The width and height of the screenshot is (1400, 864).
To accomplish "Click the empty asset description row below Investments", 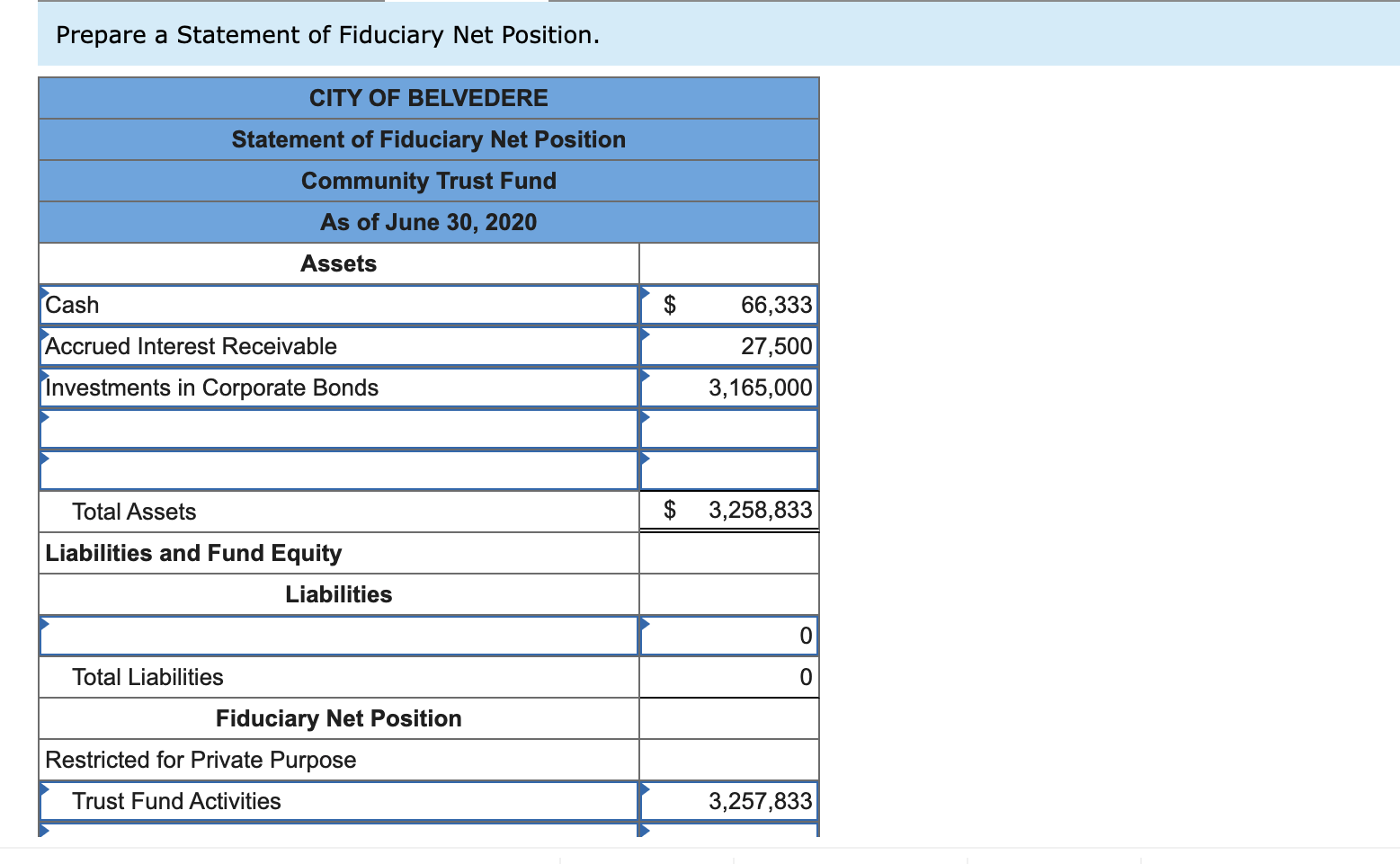I will (337, 429).
